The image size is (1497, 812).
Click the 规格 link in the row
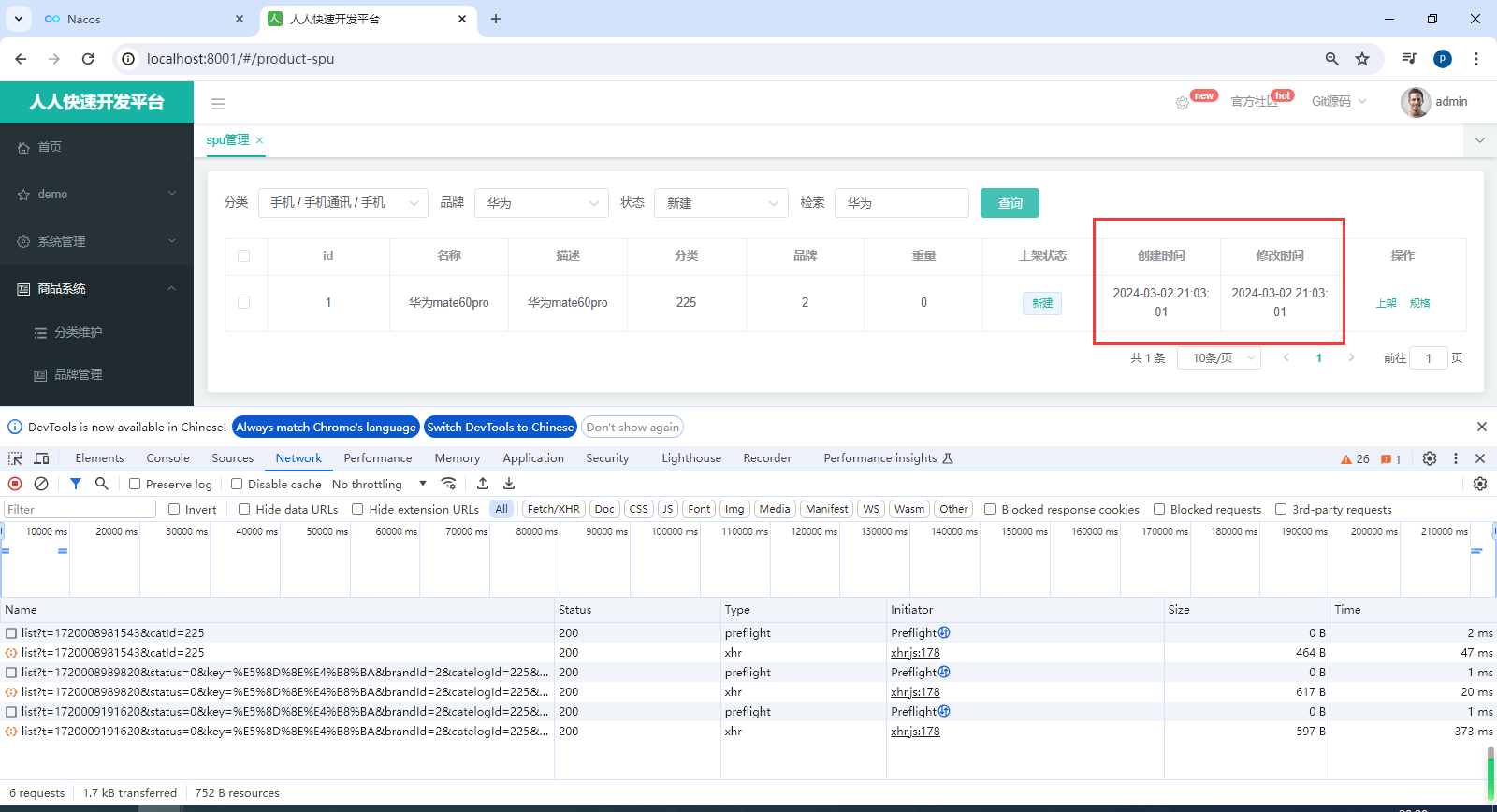1419,303
